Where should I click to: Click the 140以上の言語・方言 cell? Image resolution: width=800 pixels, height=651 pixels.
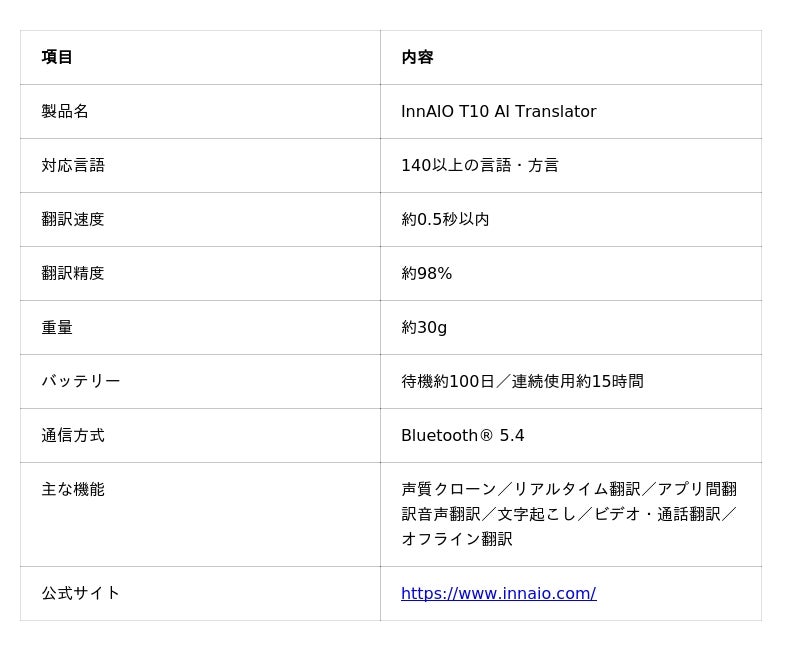[479, 165]
